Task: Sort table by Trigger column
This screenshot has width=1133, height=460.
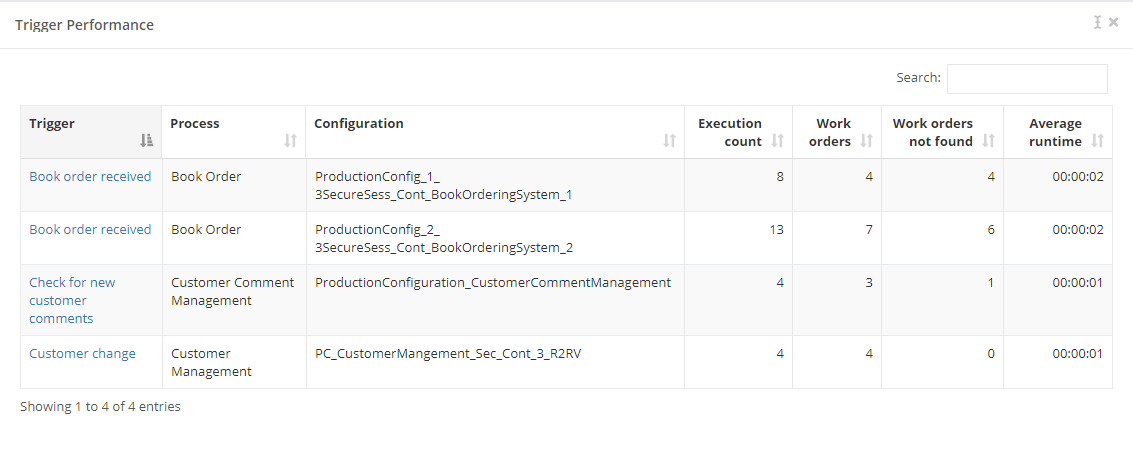Action: (x=91, y=132)
